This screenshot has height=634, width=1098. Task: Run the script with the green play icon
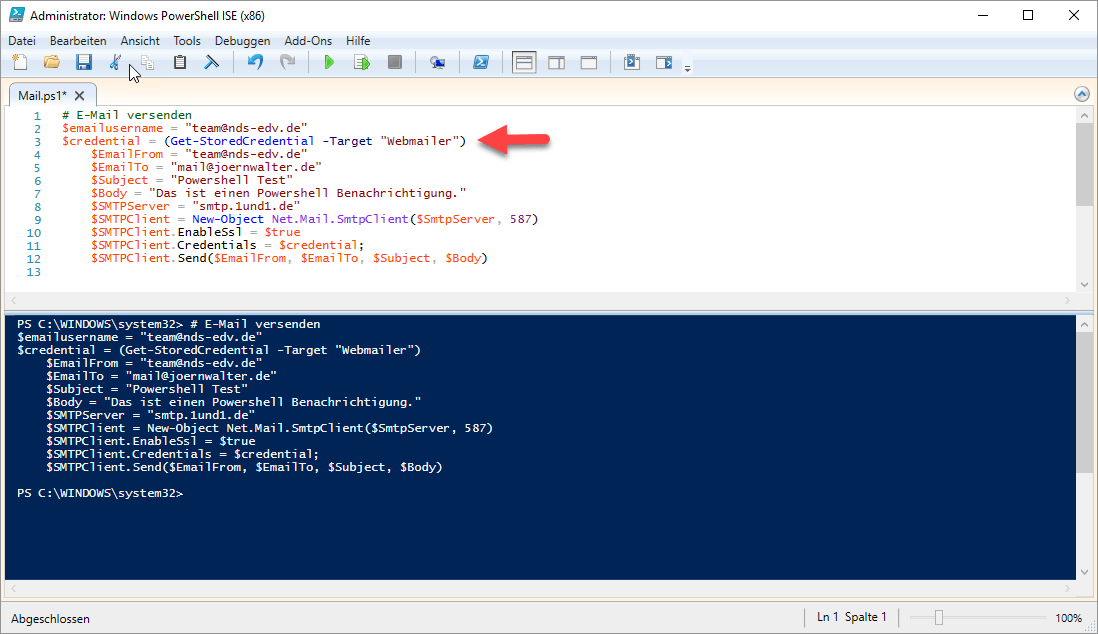329,63
